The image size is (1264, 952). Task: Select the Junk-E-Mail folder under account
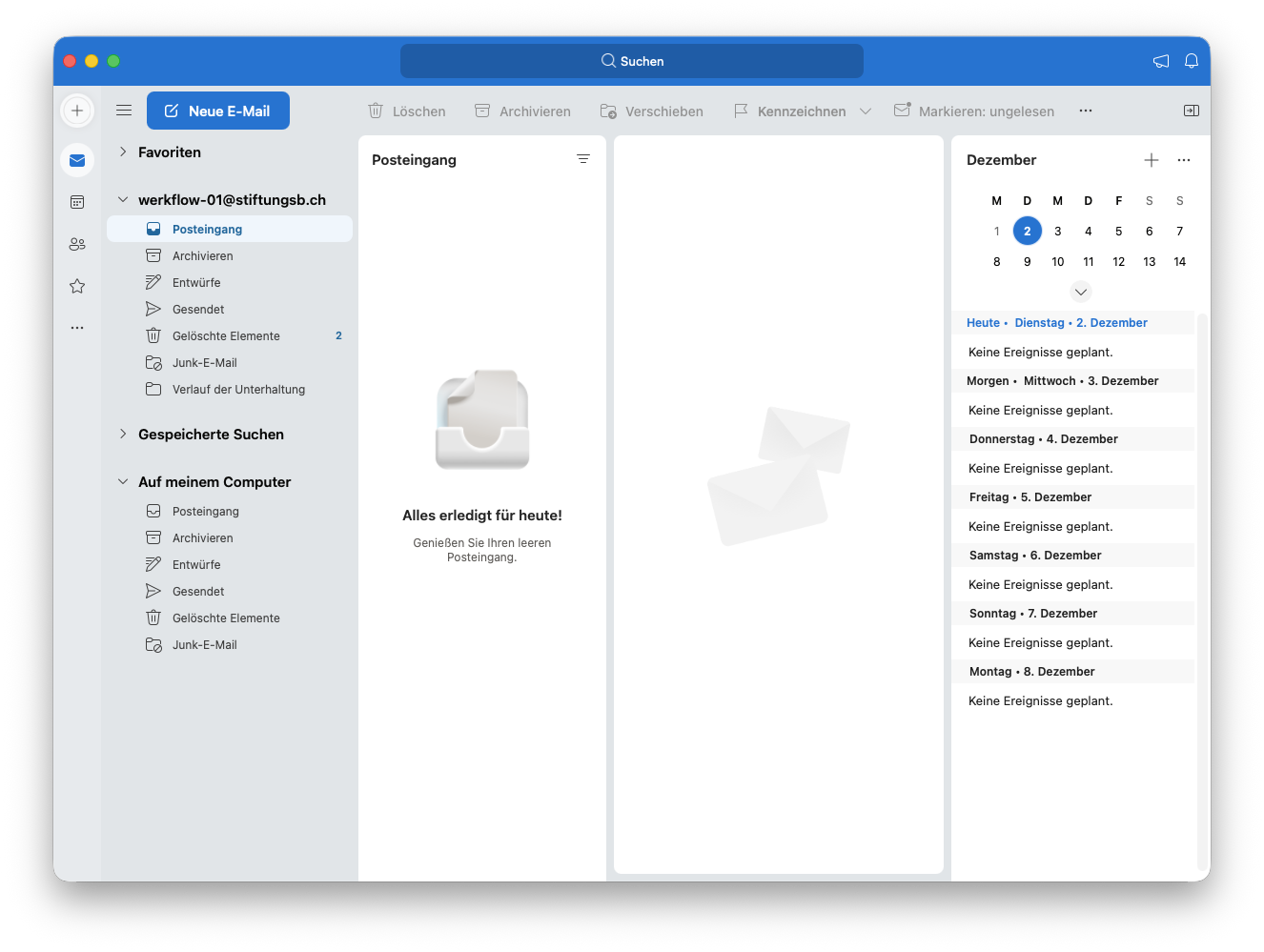[204, 362]
